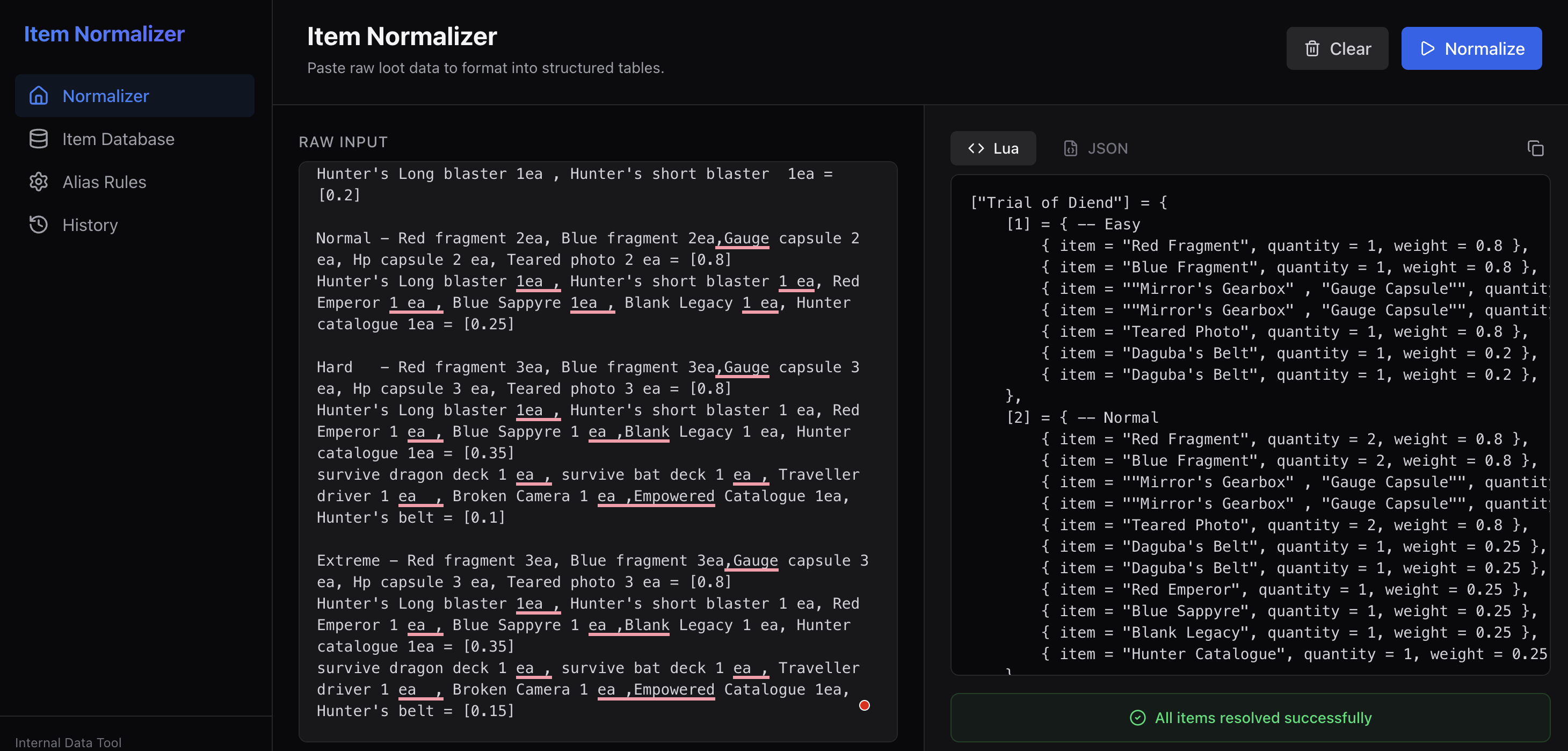The height and width of the screenshot is (751, 1568).
Task: Select the Lua output tab
Action: [x=993, y=148]
